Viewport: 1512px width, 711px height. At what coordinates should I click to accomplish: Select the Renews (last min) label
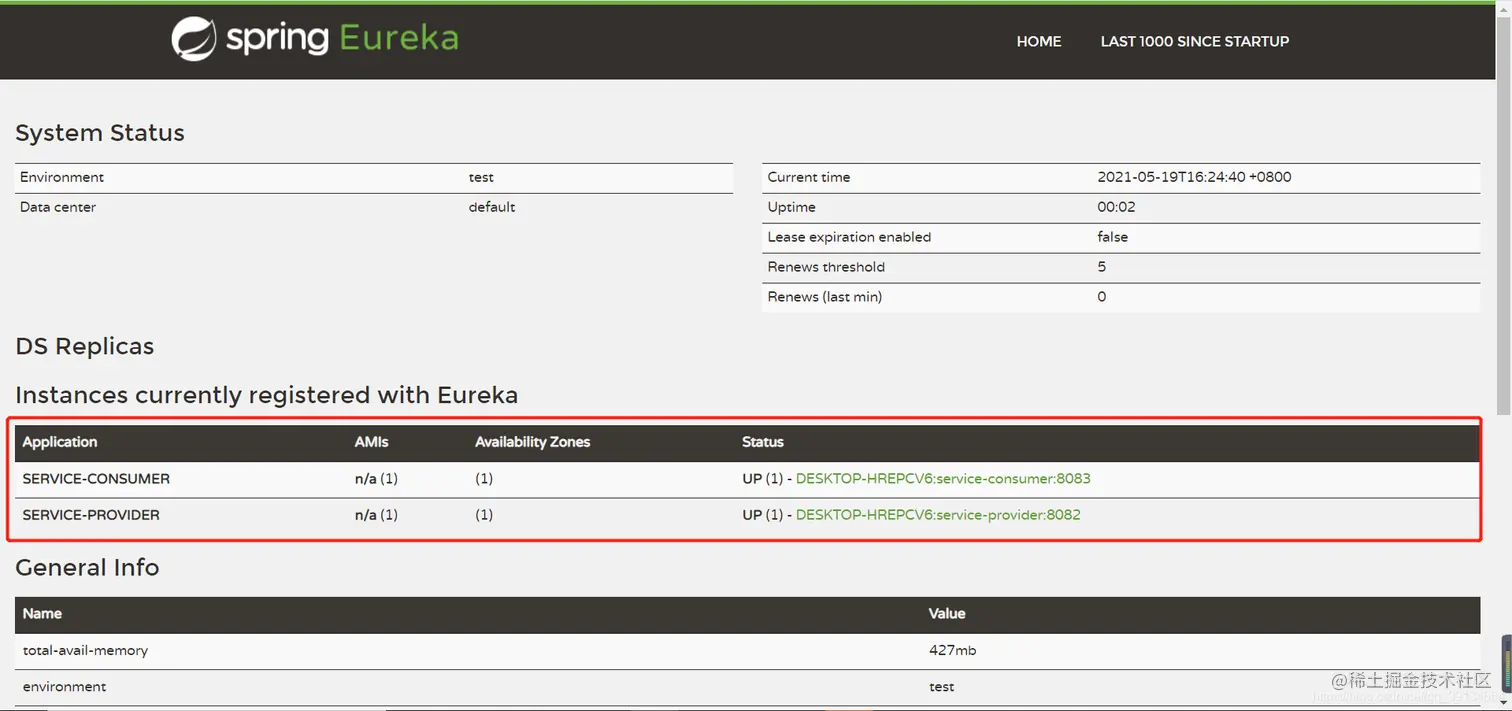pos(825,297)
